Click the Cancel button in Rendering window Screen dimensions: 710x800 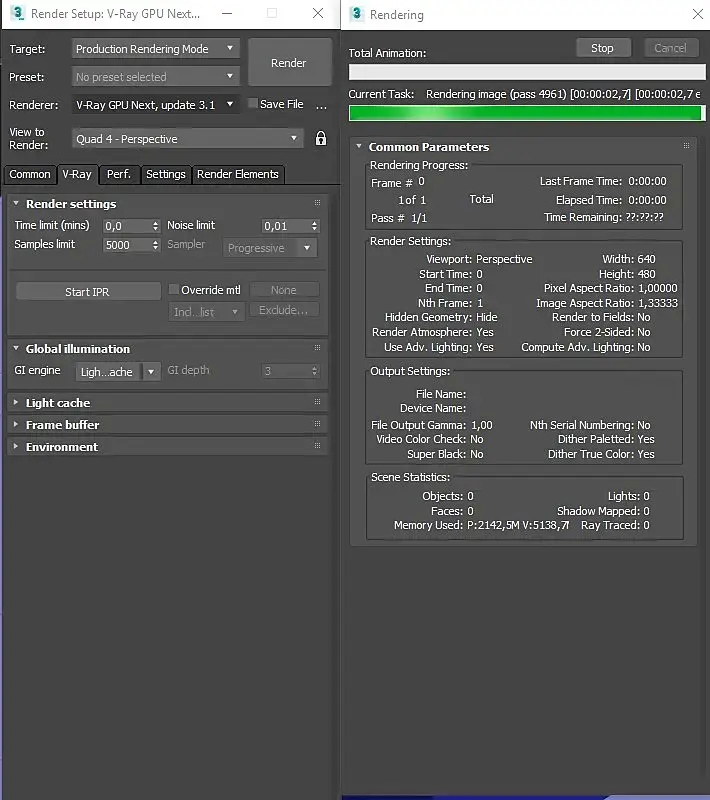[x=670, y=48]
